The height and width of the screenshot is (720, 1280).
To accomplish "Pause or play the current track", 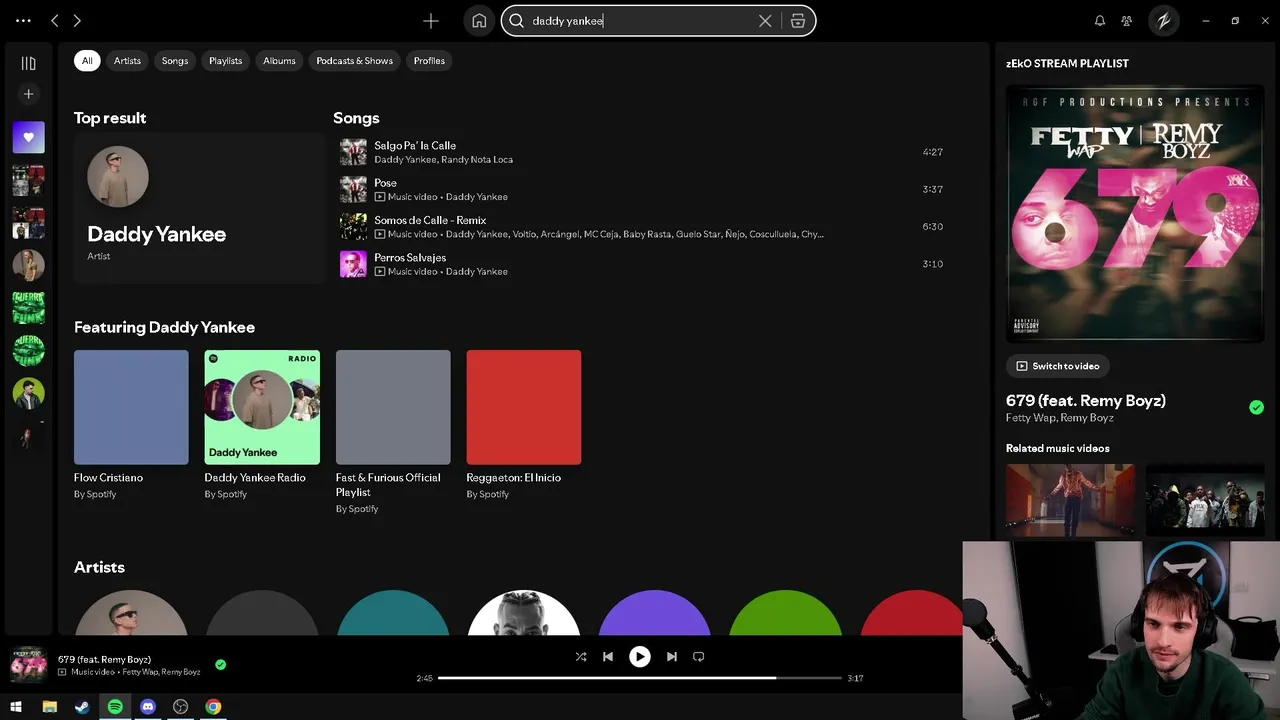I will click(x=640, y=657).
